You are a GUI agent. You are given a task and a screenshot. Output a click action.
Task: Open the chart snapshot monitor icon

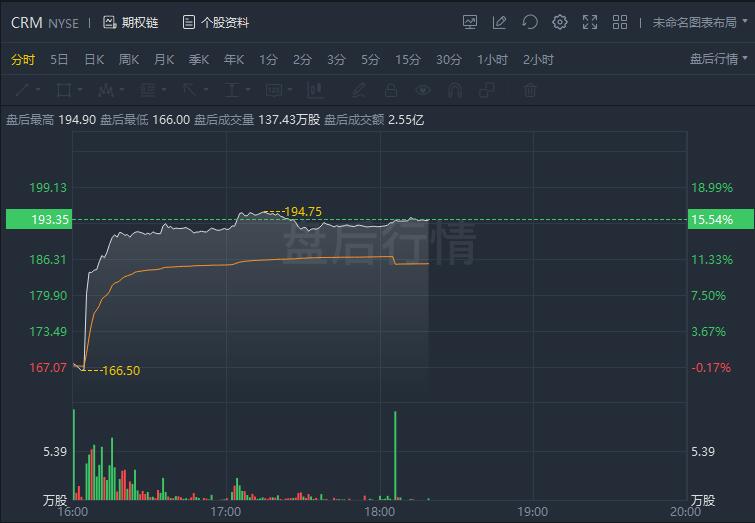(469, 22)
